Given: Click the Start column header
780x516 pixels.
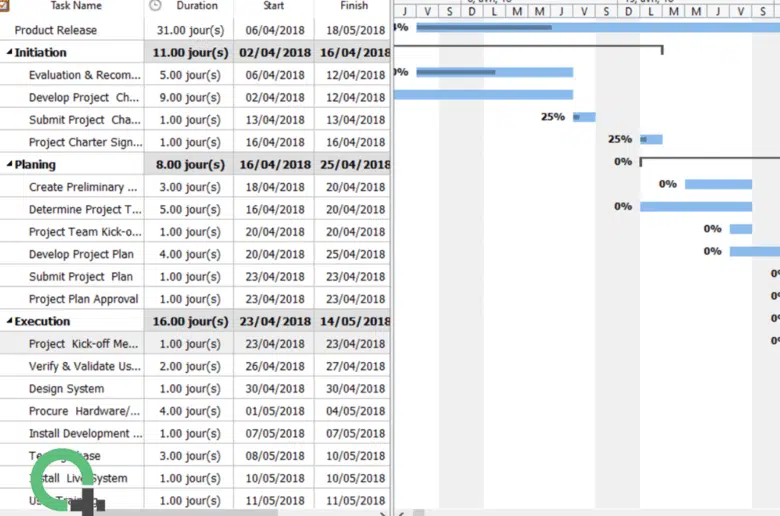Looking at the screenshot, I should pyautogui.click(x=273, y=5).
